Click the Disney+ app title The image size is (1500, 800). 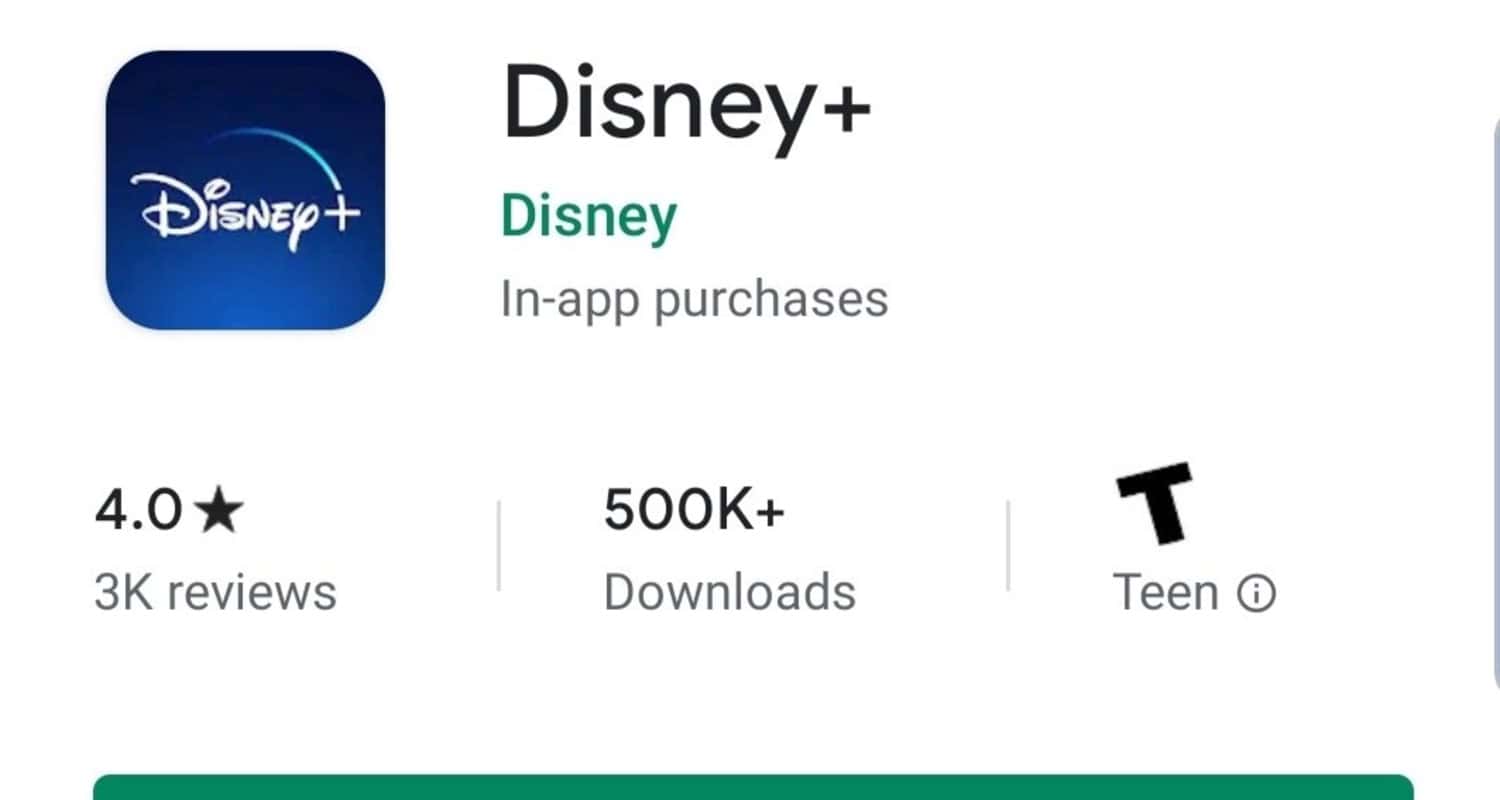click(x=687, y=103)
